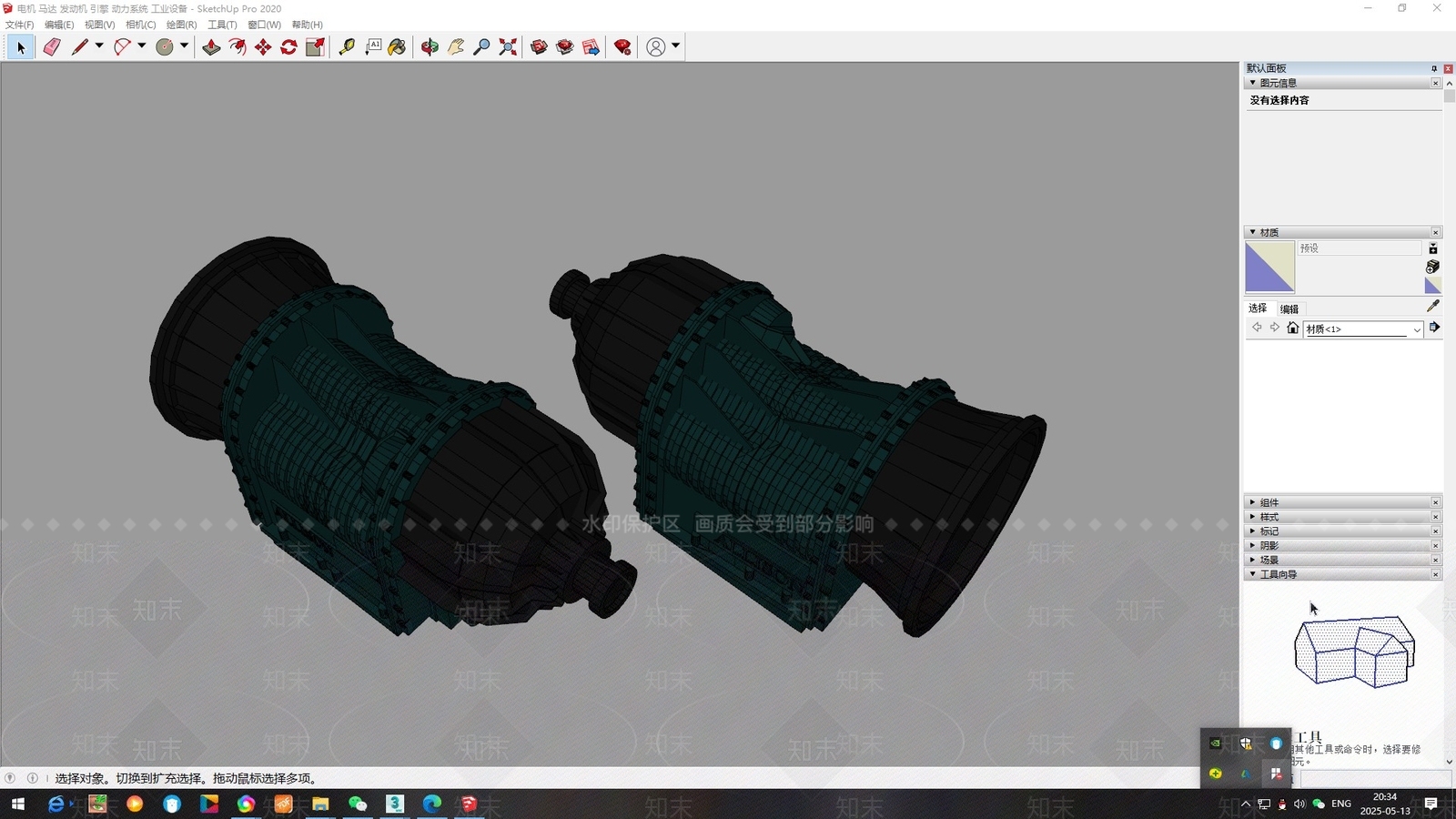This screenshot has width=1456, height=819.
Task: Open the 绘图(R) menu
Action: (x=182, y=25)
